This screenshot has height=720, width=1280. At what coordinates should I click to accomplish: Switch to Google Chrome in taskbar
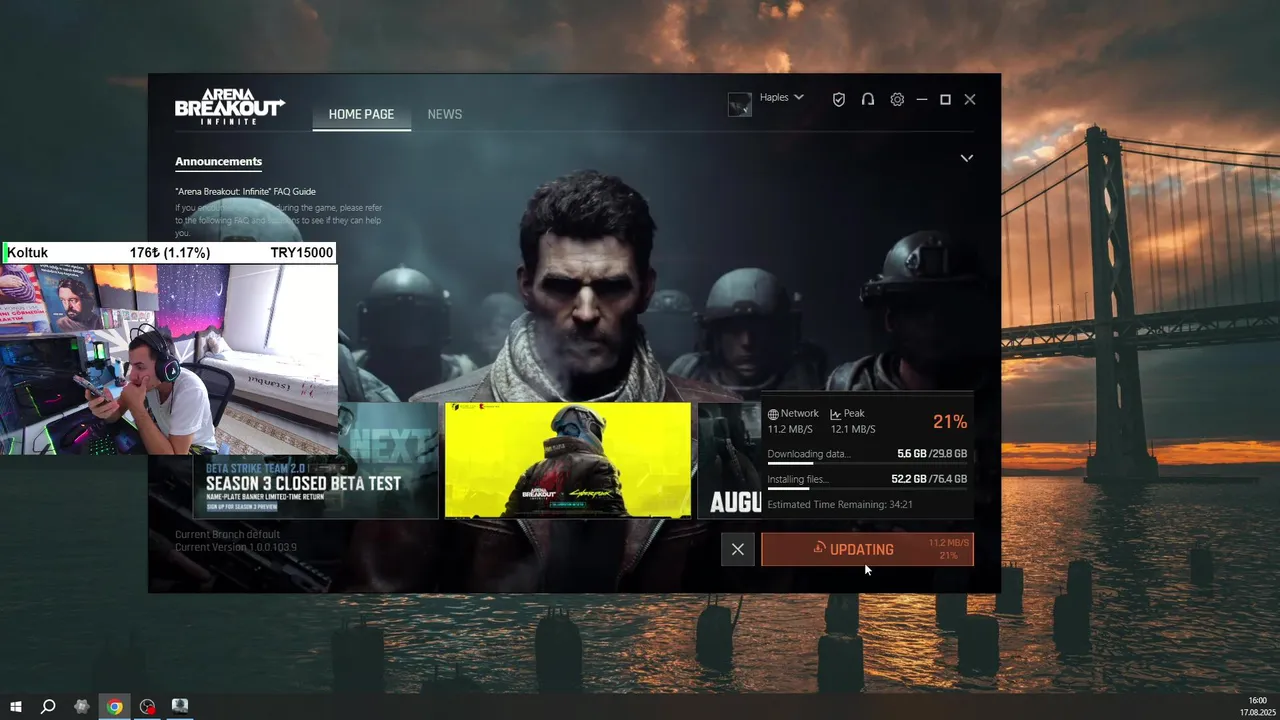[x=115, y=706]
